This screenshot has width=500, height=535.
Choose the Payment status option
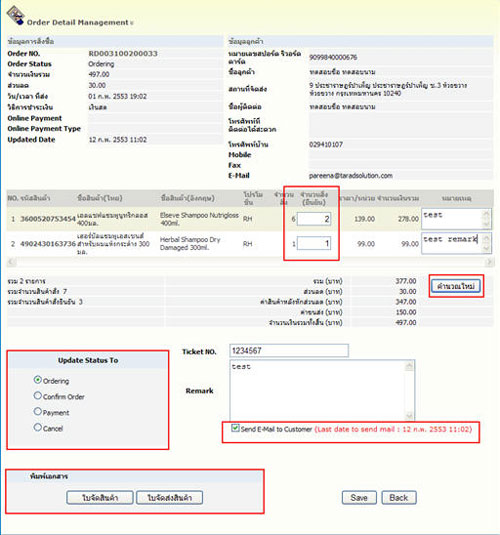coord(38,411)
